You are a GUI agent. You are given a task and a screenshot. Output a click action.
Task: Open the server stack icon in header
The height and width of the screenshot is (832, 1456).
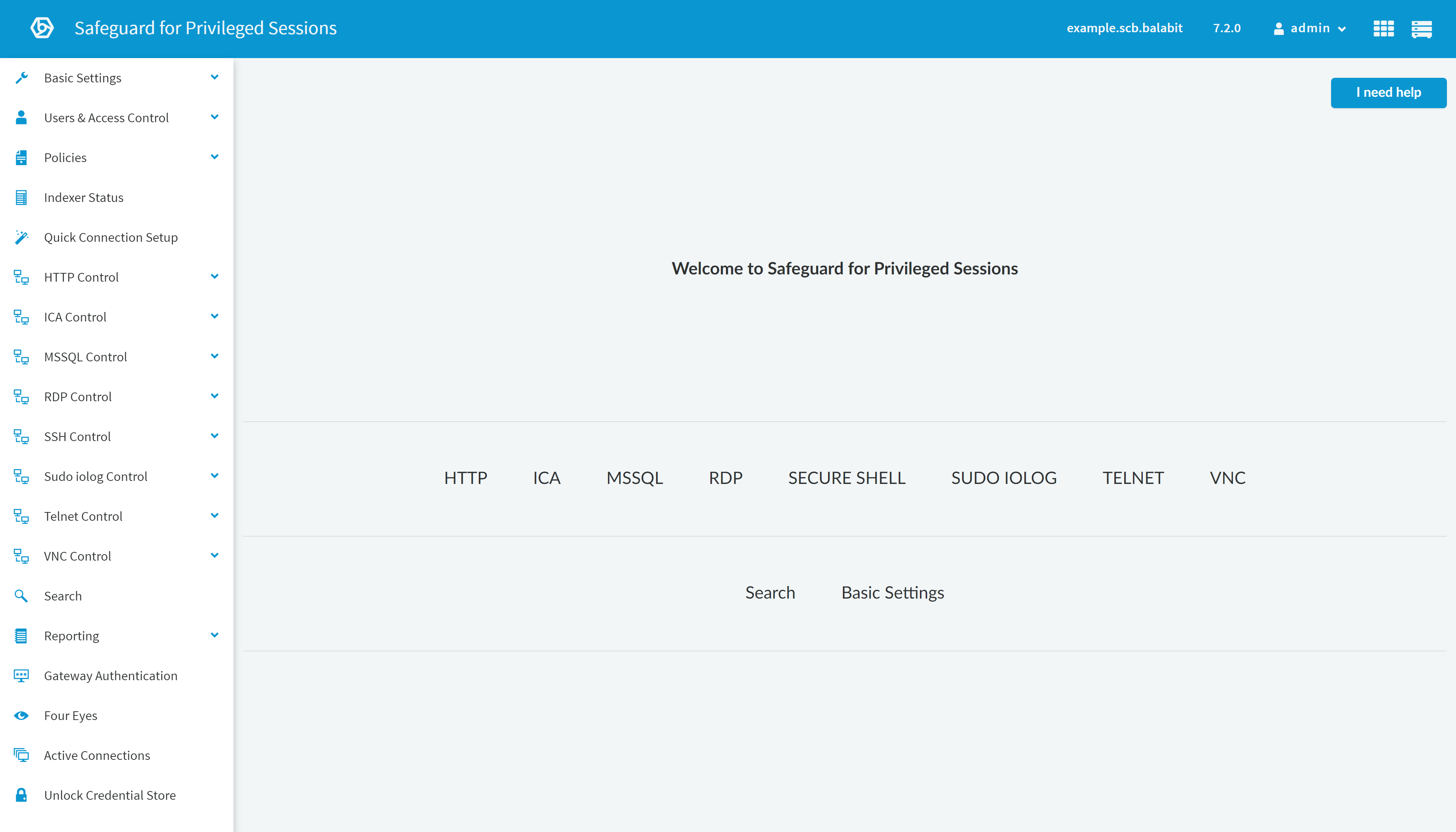pos(1422,28)
